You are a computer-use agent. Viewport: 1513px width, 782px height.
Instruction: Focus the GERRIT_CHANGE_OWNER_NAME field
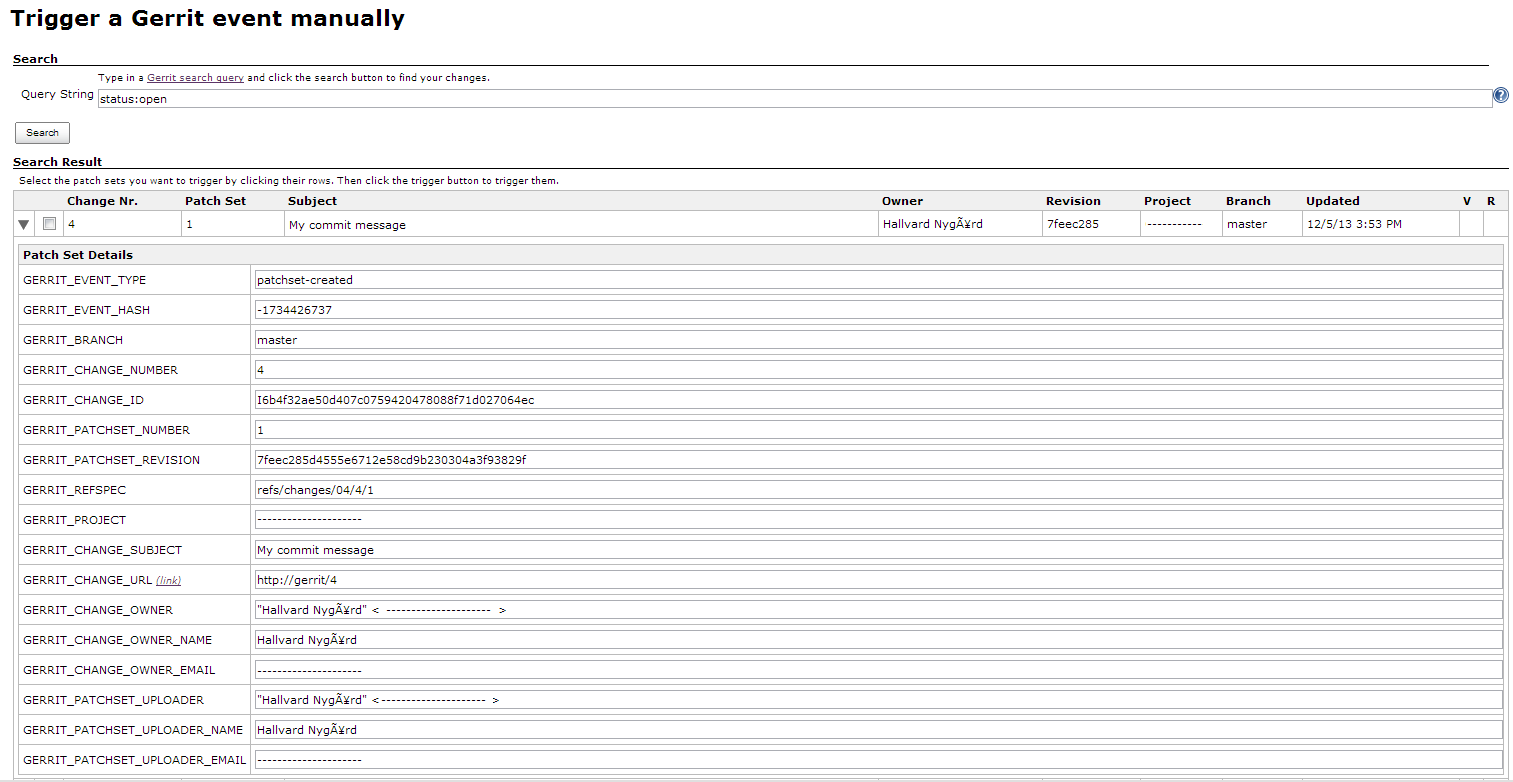878,640
